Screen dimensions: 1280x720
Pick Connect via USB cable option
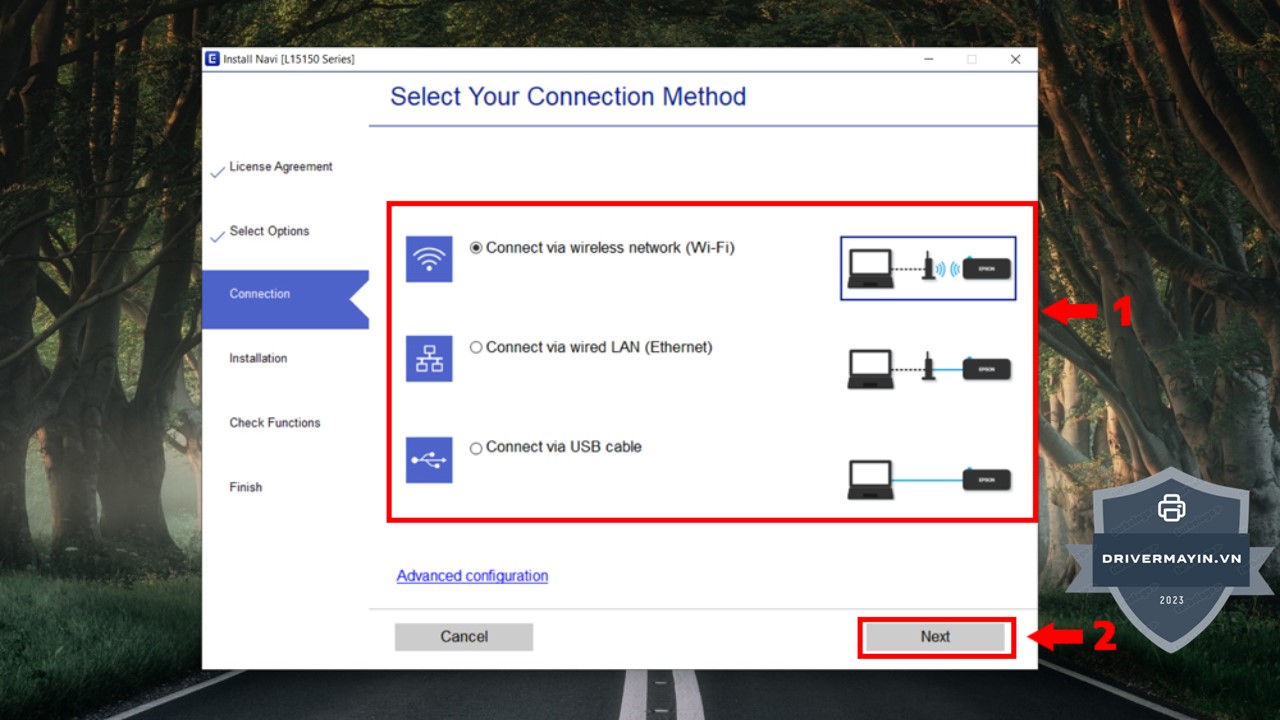(x=476, y=448)
